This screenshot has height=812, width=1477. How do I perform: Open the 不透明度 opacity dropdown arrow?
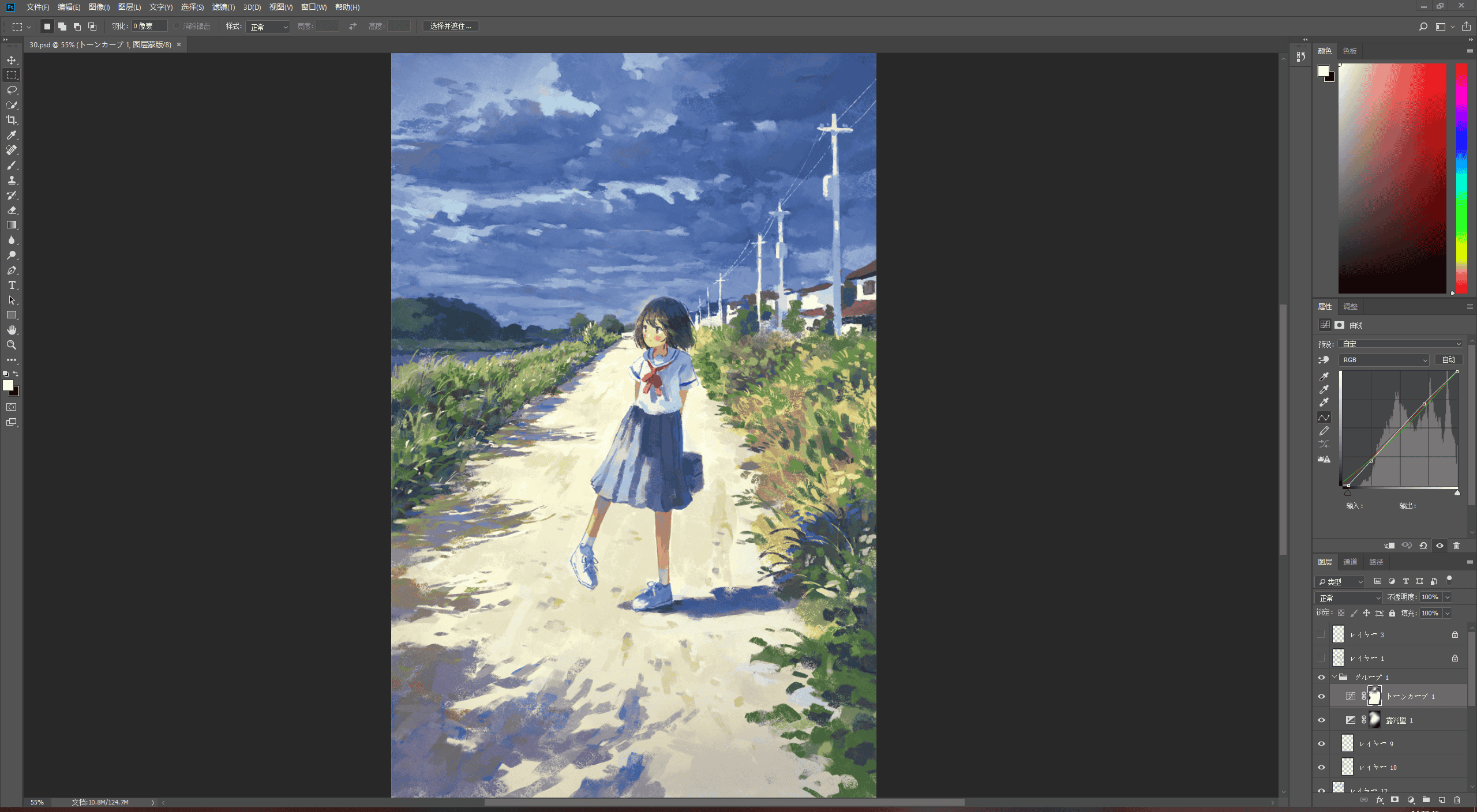pos(1448,597)
